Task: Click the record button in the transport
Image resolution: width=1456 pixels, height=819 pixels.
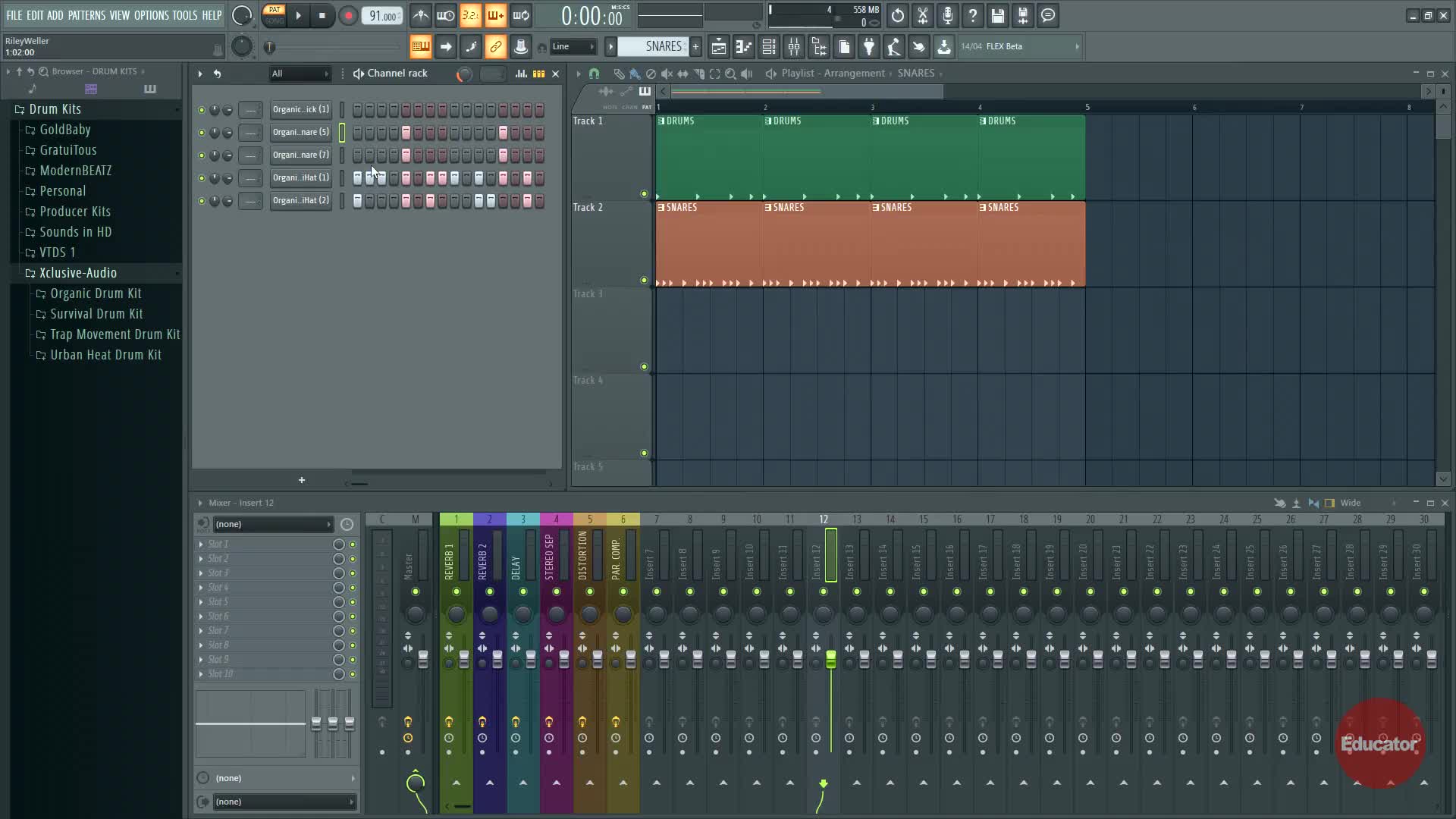Action: [x=348, y=16]
